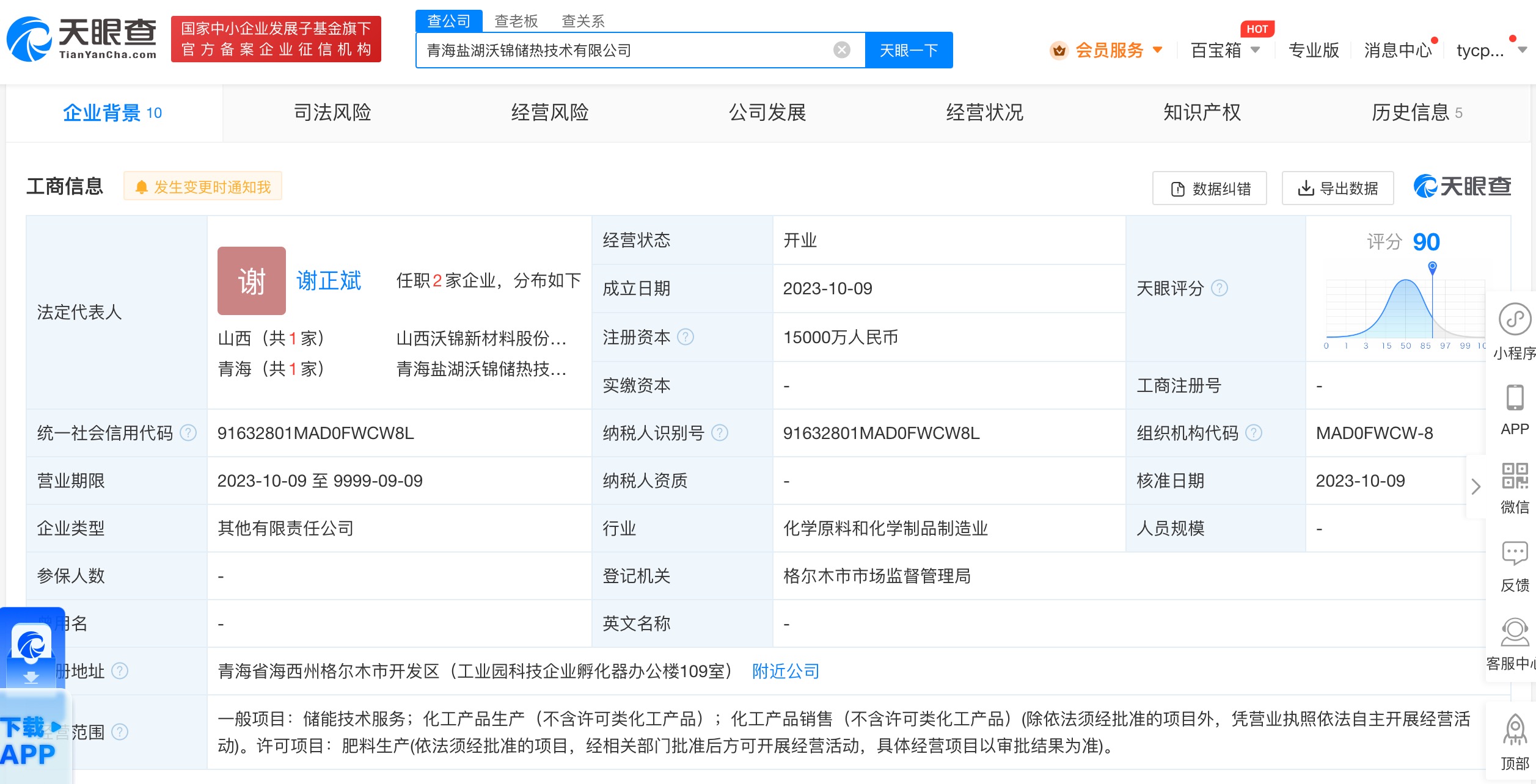Viewport: 1536px width, 784px height.
Task: Expand the sidebar chevron arrow
Action: click(x=1476, y=487)
